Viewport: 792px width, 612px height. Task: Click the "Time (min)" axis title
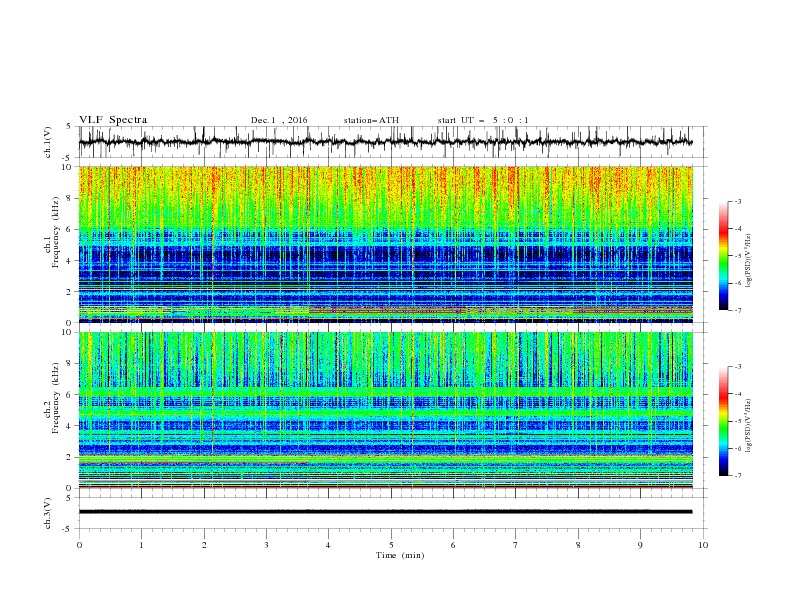tap(400, 555)
